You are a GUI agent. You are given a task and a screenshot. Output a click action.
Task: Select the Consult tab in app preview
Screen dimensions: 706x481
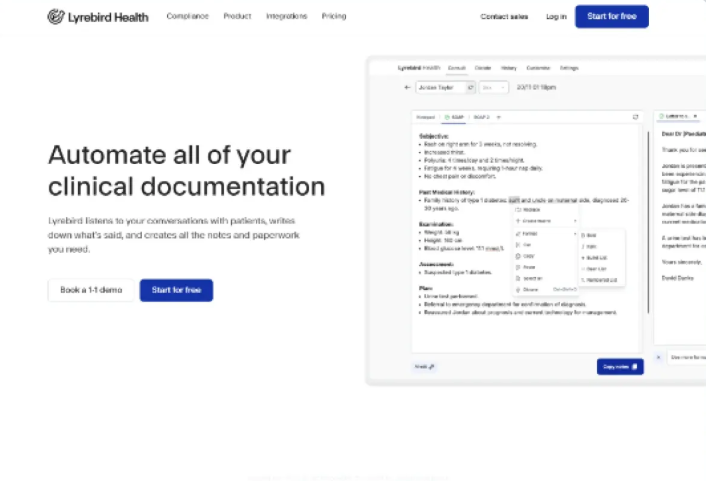point(457,68)
